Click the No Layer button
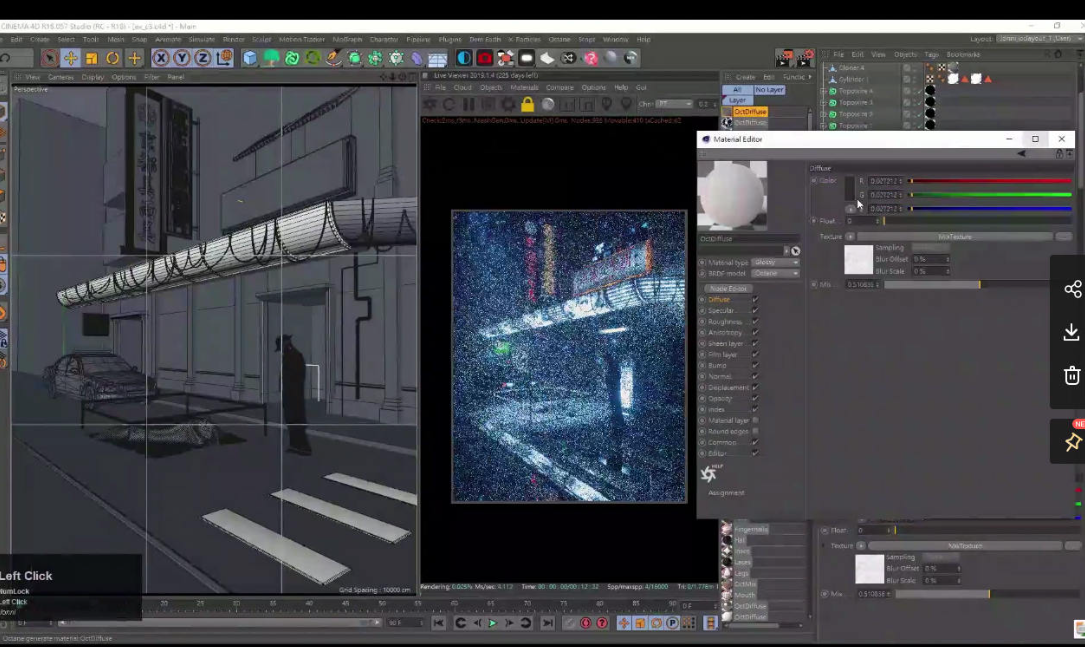The width and height of the screenshot is (1085, 647). pos(769,90)
